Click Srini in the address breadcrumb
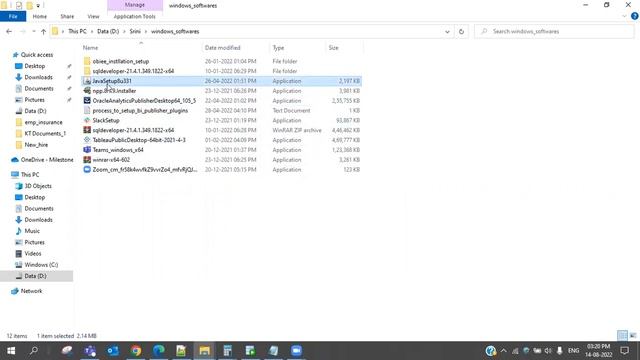 (135, 31)
